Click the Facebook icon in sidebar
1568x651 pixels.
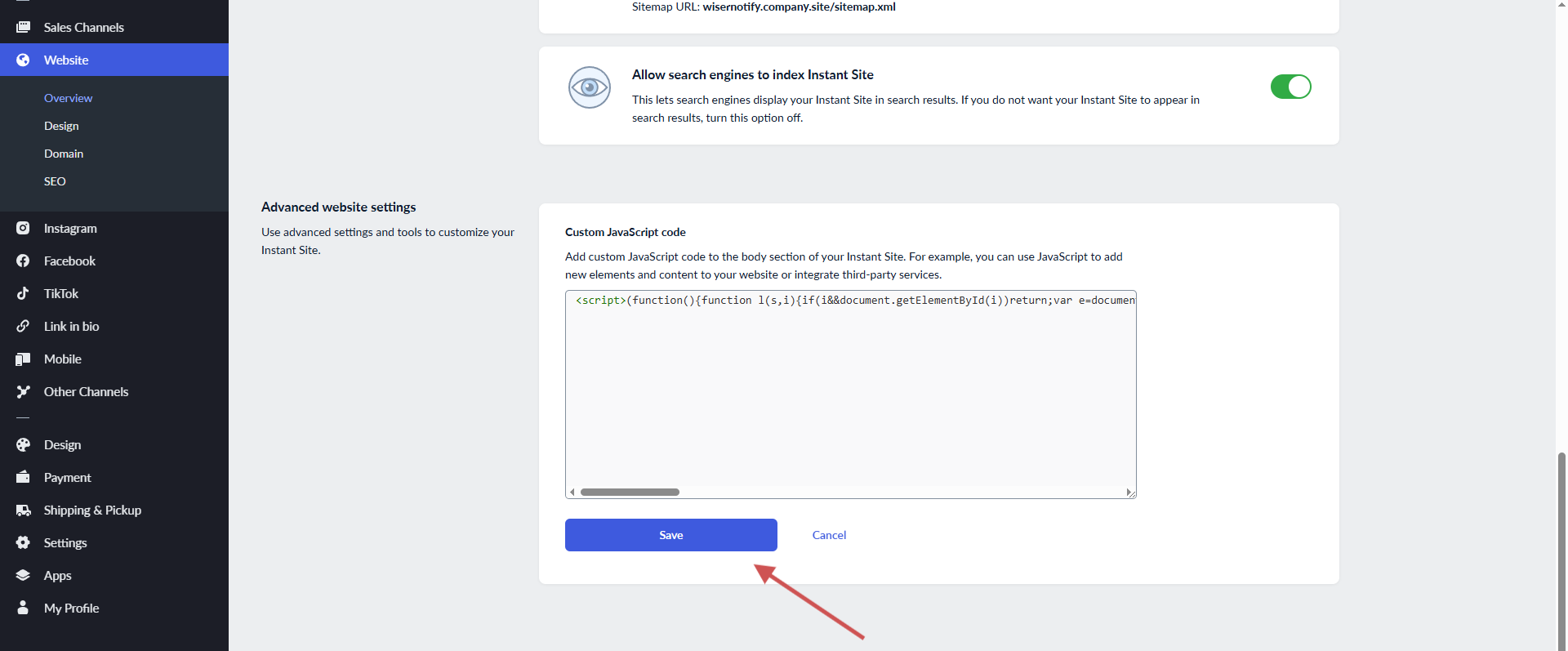point(23,261)
